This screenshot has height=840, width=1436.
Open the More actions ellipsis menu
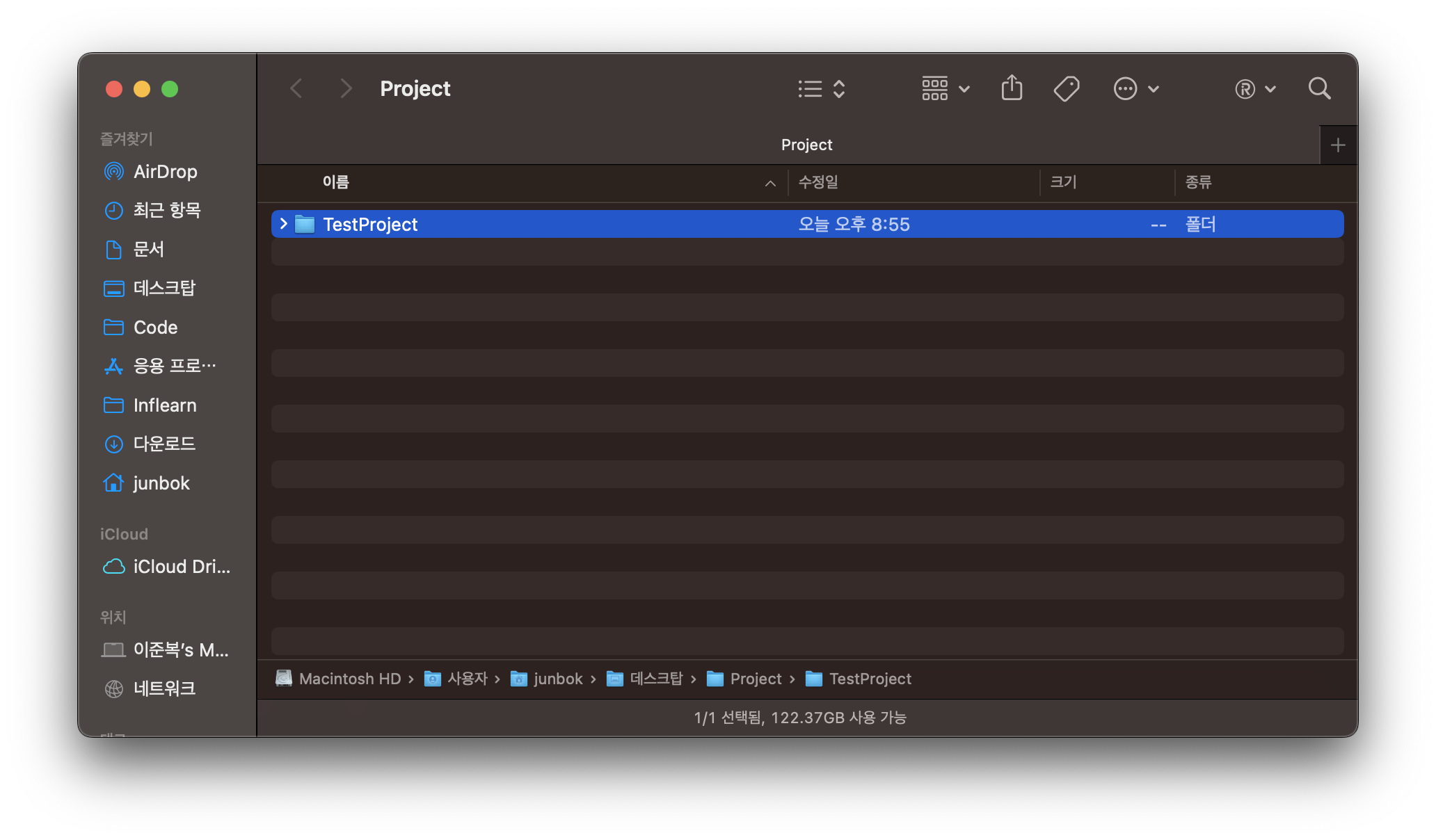1135,88
